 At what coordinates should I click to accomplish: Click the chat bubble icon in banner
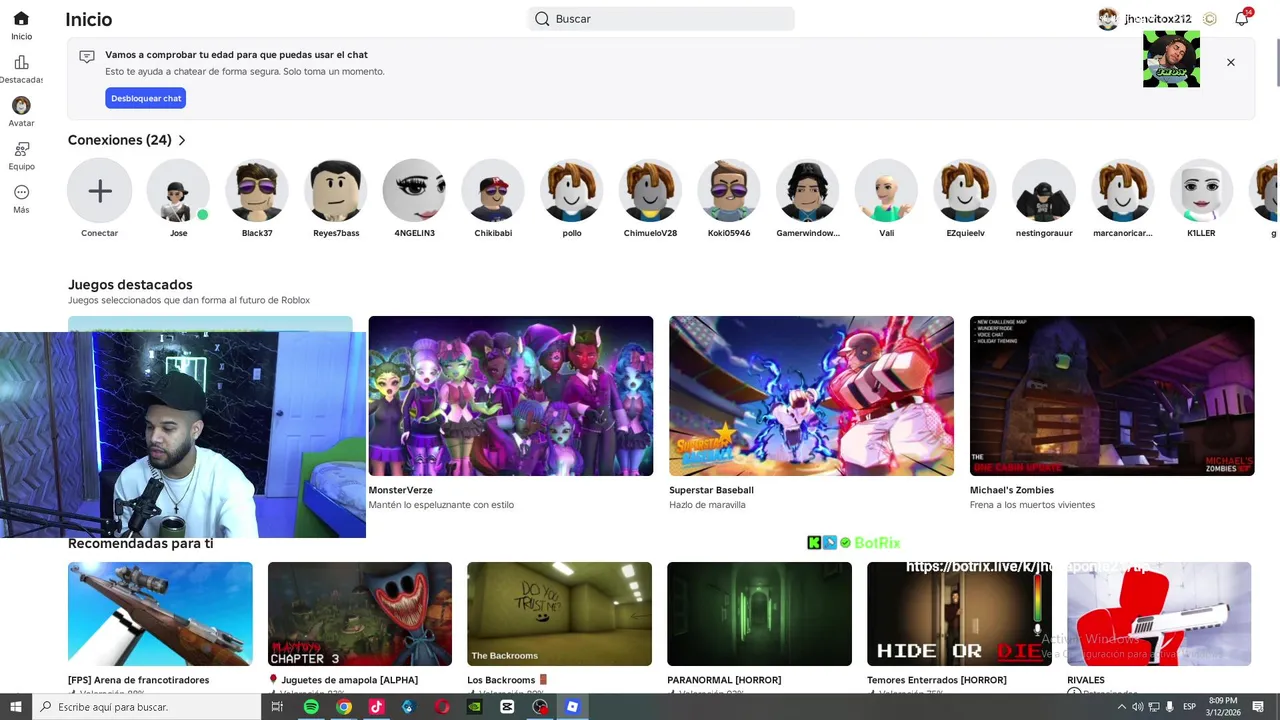click(x=87, y=57)
